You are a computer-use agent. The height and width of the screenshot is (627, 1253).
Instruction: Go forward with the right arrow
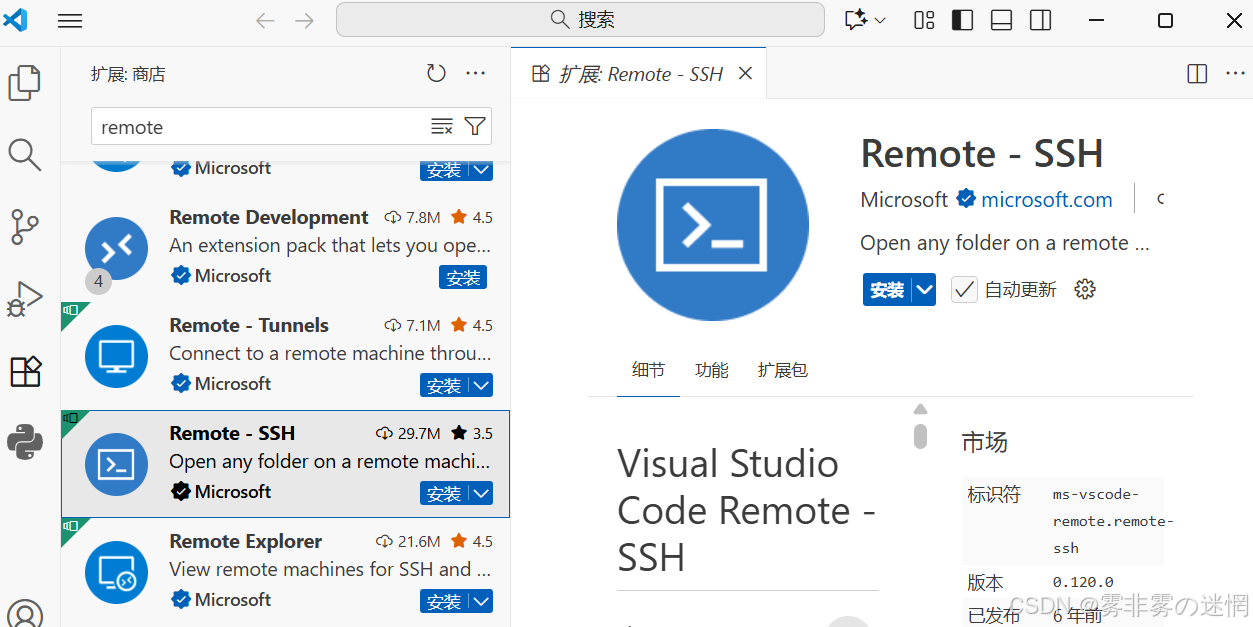(x=304, y=21)
